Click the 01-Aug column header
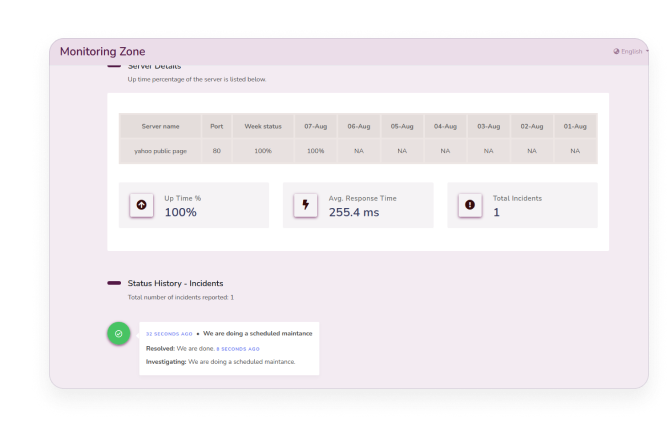669x423 pixels. coord(574,126)
